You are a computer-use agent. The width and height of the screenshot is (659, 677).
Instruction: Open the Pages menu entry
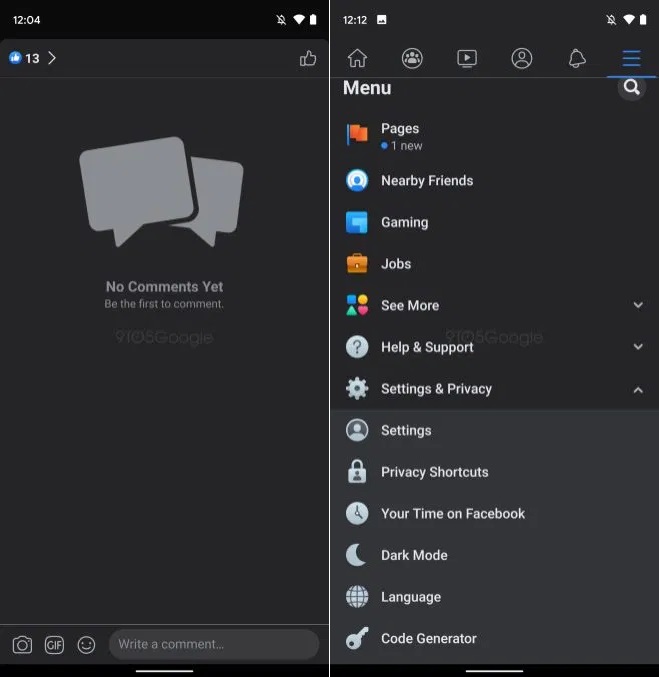point(494,136)
